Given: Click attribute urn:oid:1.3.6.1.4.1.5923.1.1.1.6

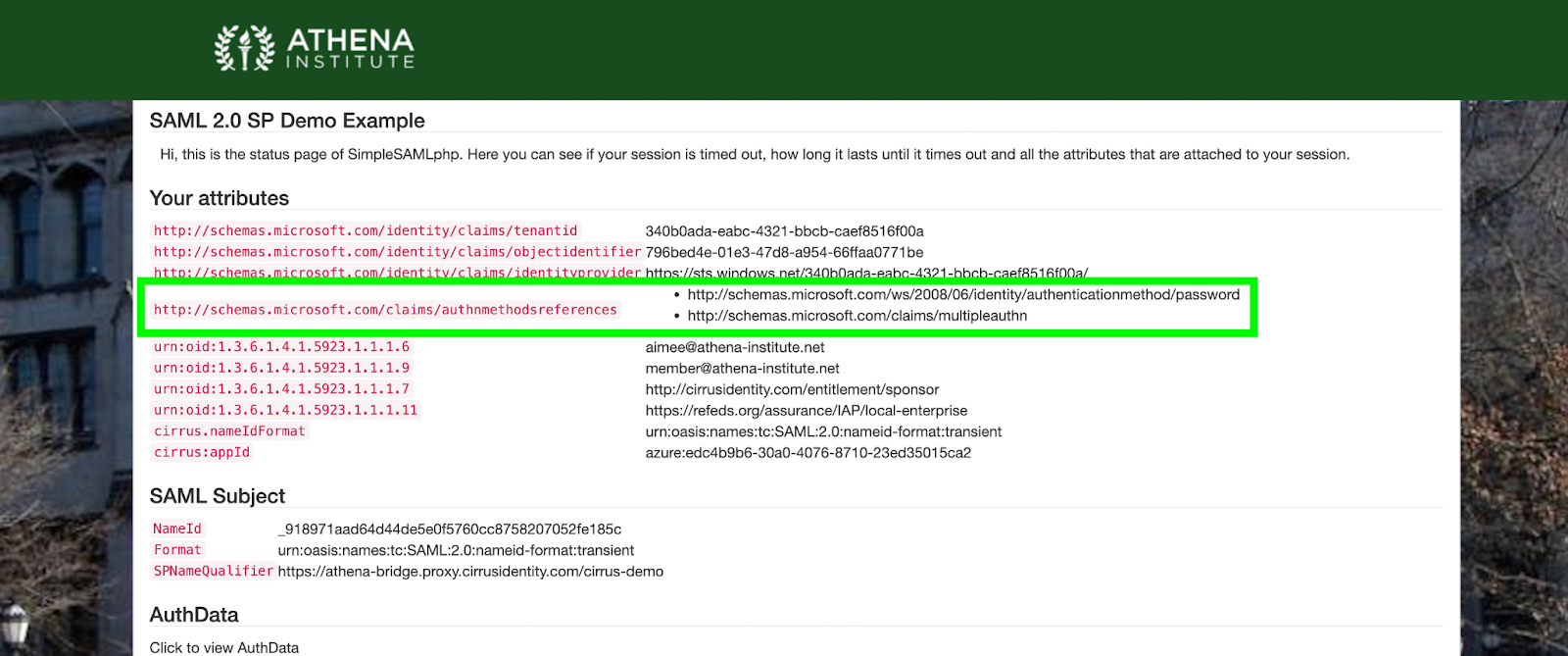Looking at the screenshot, I should (x=281, y=347).
